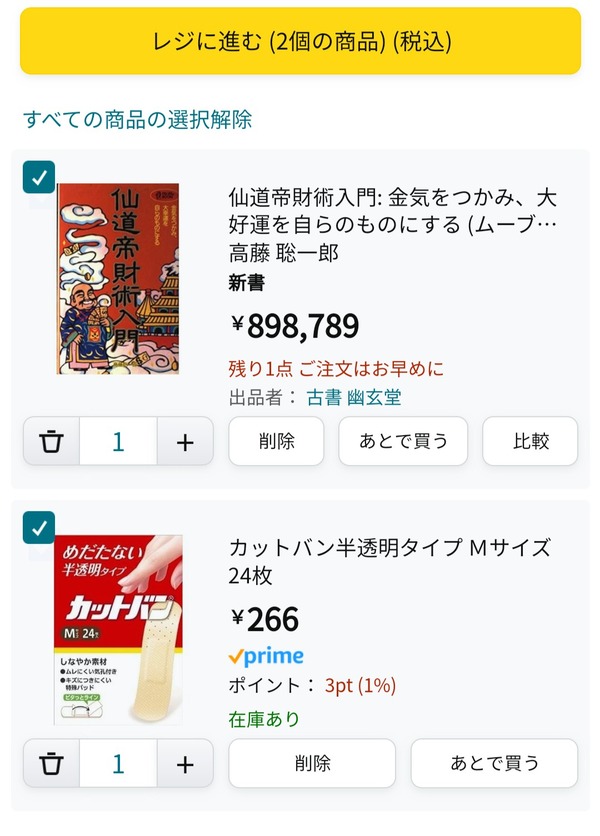The height and width of the screenshot is (836, 600).
Task: Select the book quantity field showing 1
Action: [118, 441]
